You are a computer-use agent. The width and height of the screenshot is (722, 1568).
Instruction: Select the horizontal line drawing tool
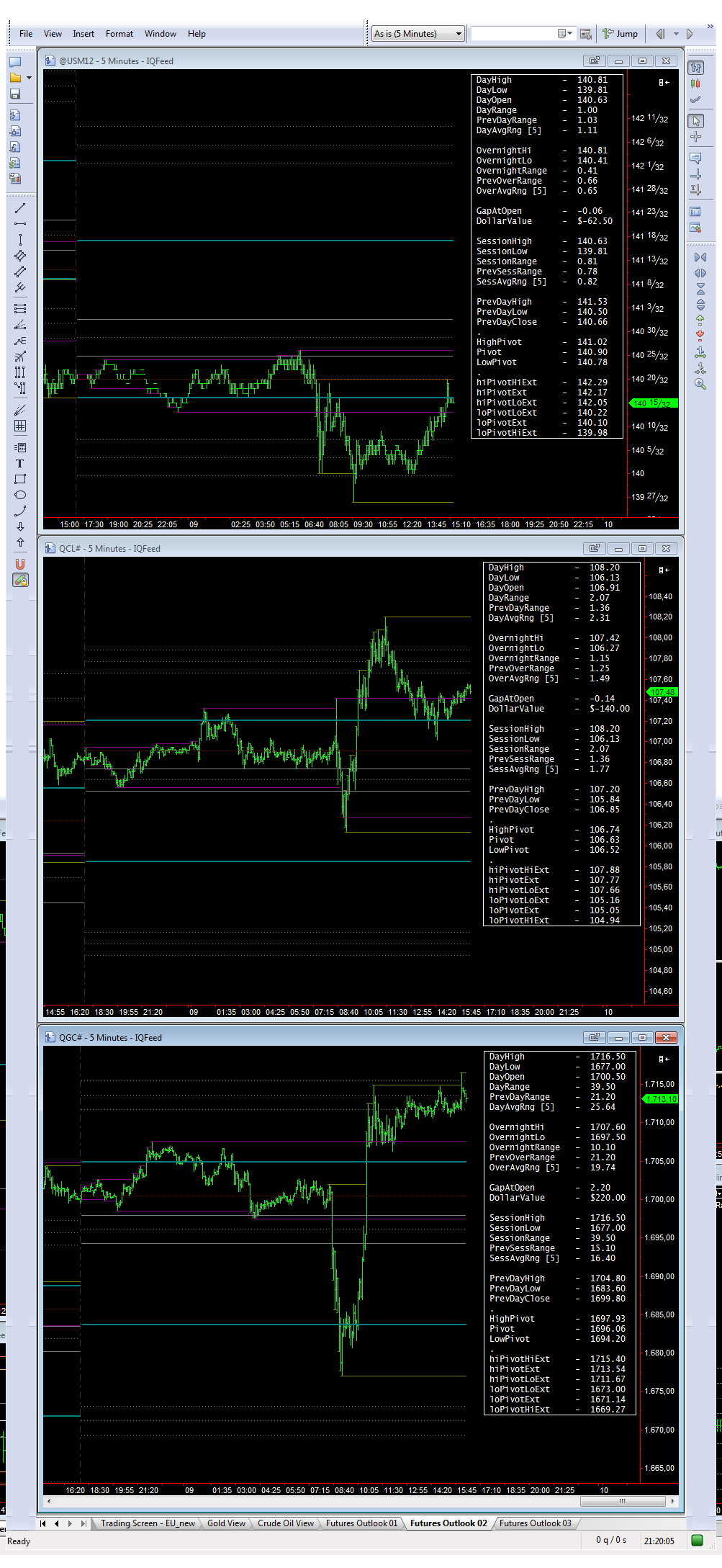coord(19,224)
